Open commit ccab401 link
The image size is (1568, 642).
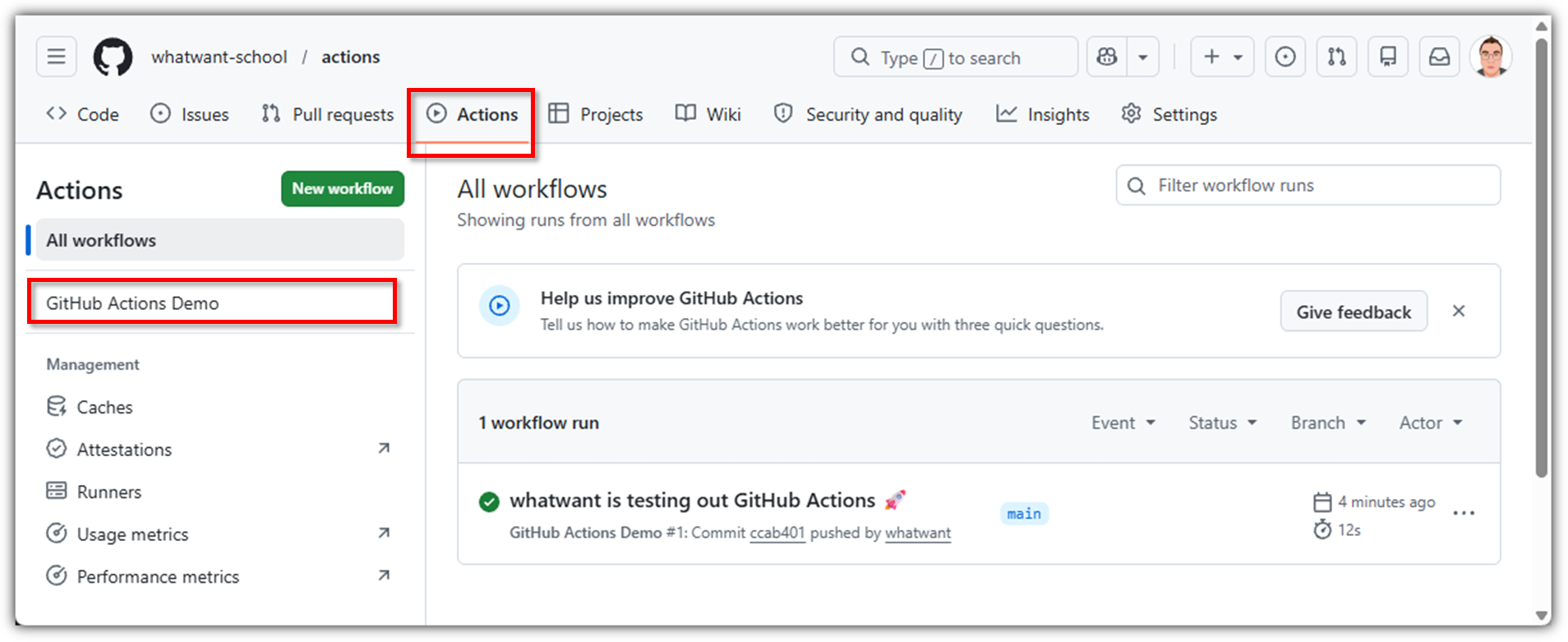[x=777, y=533]
